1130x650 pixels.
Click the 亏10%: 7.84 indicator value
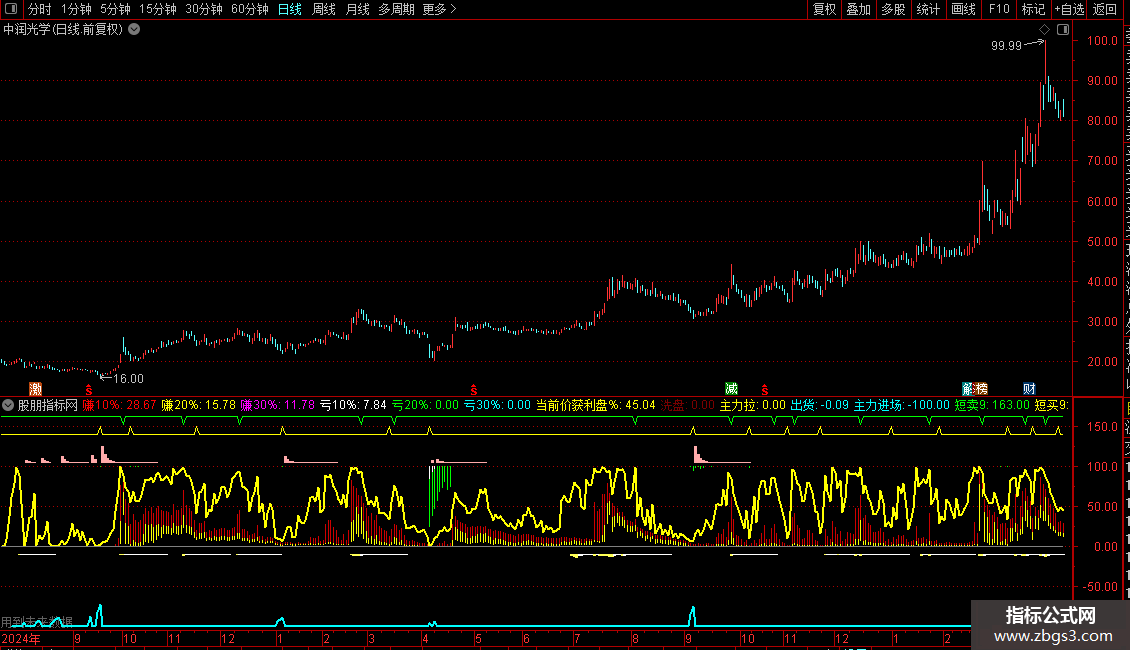click(353, 405)
